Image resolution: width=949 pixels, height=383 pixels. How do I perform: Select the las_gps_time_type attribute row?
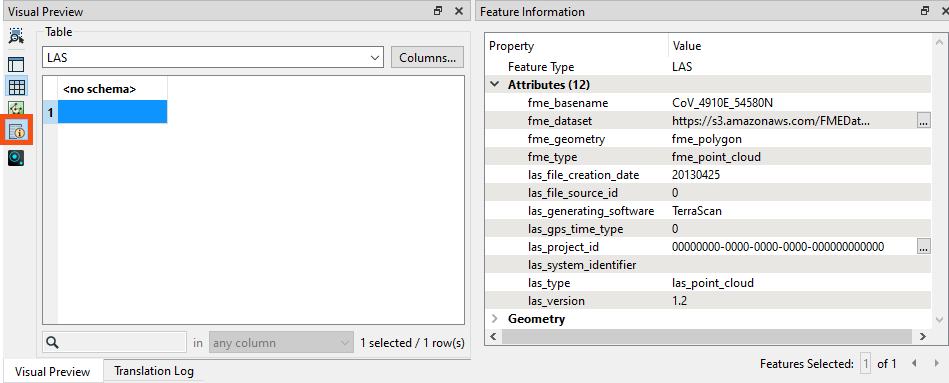[x=708, y=229]
